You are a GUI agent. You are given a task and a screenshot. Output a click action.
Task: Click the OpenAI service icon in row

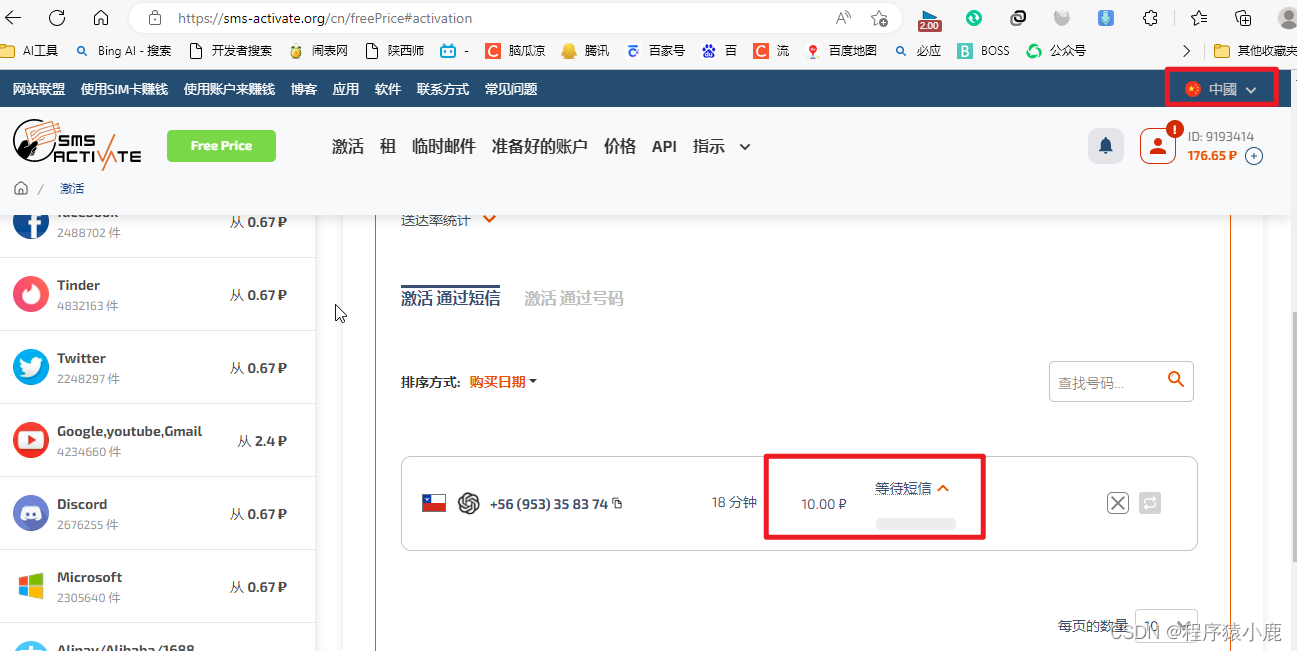[x=469, y=503]
